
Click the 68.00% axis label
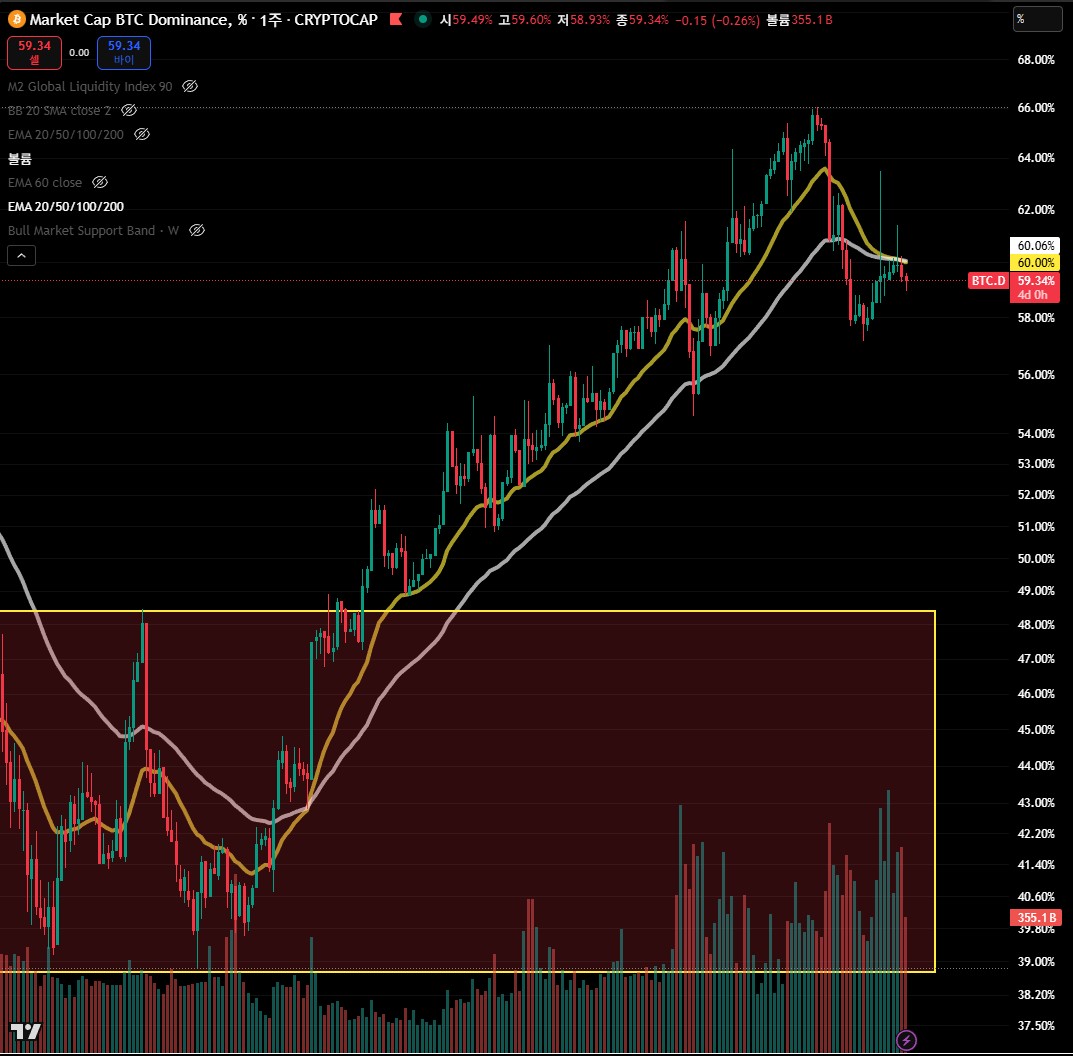pos(1035,60)
